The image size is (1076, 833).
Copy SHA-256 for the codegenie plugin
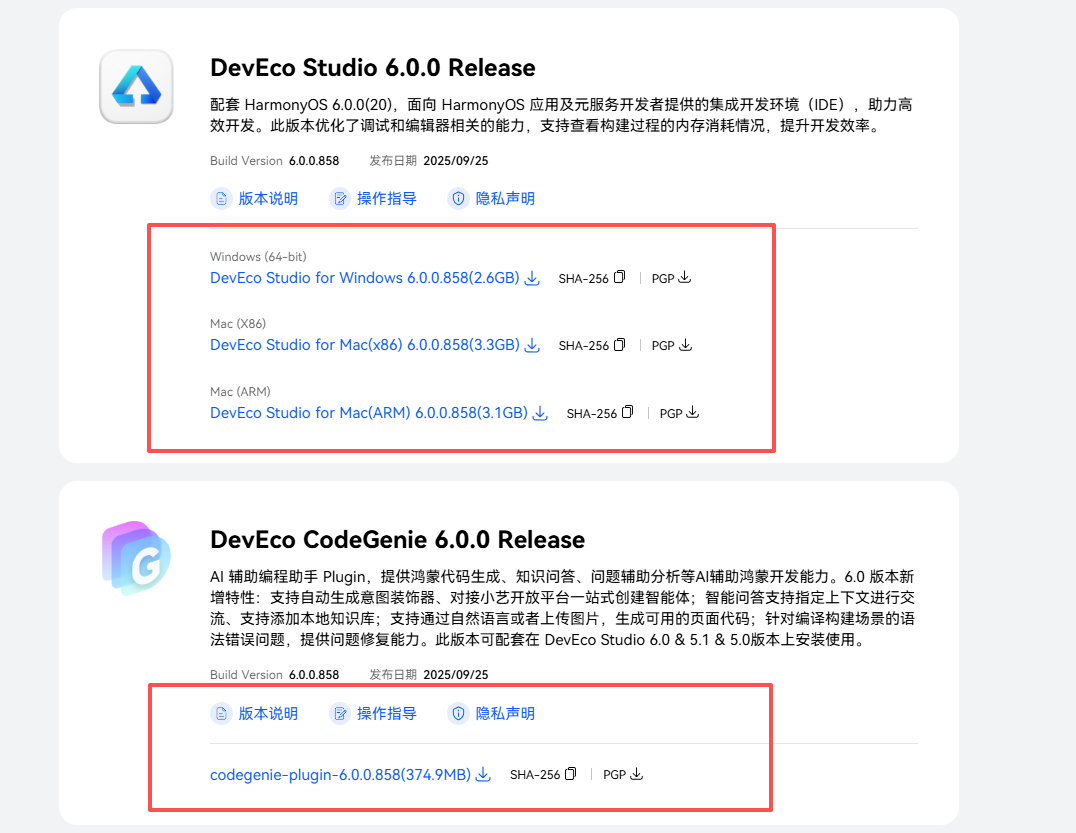pos(571,774)
